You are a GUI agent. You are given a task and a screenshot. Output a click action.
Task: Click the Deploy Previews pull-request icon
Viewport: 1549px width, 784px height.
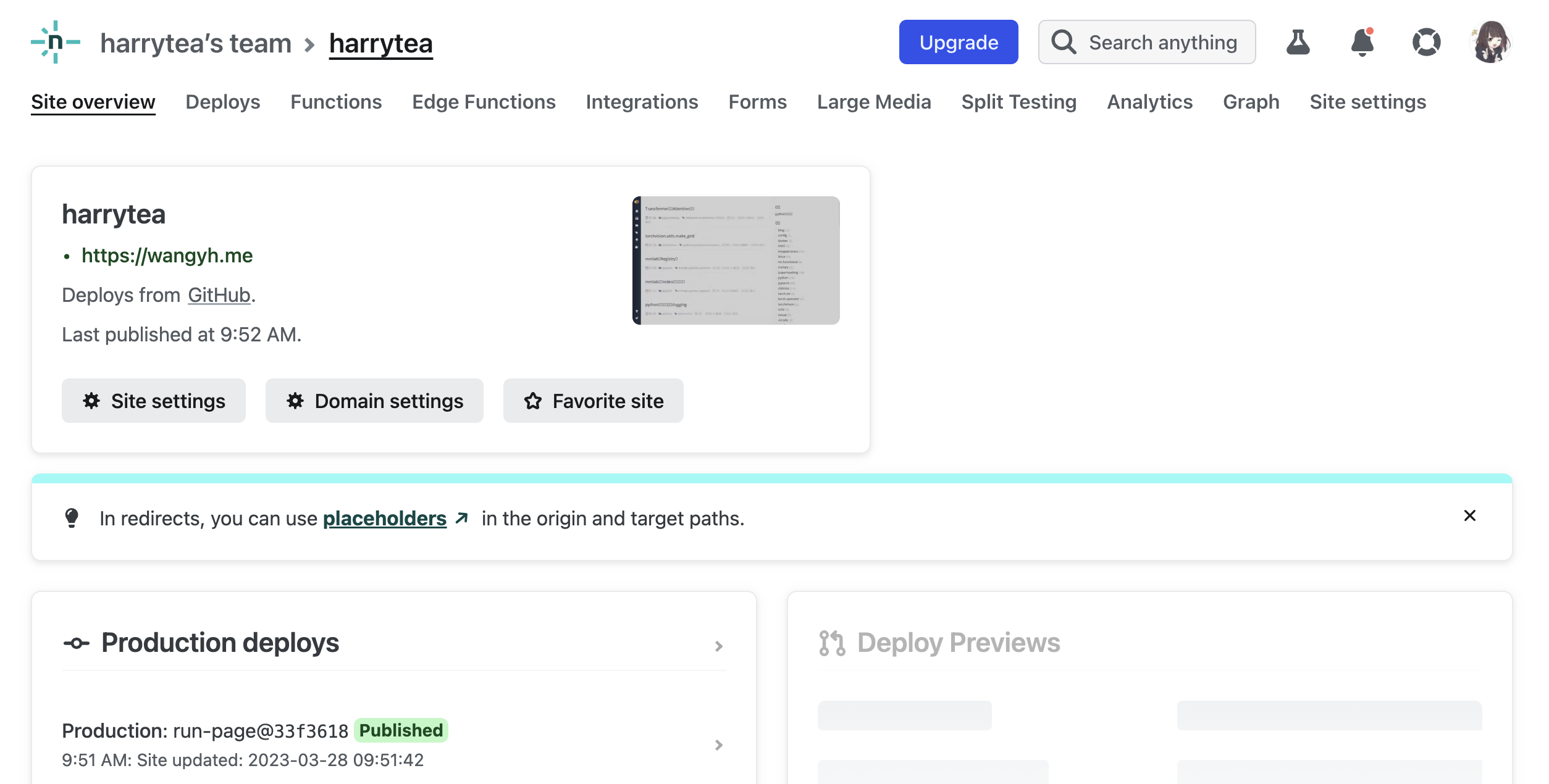pyautogui.click(x=831, y=643)
